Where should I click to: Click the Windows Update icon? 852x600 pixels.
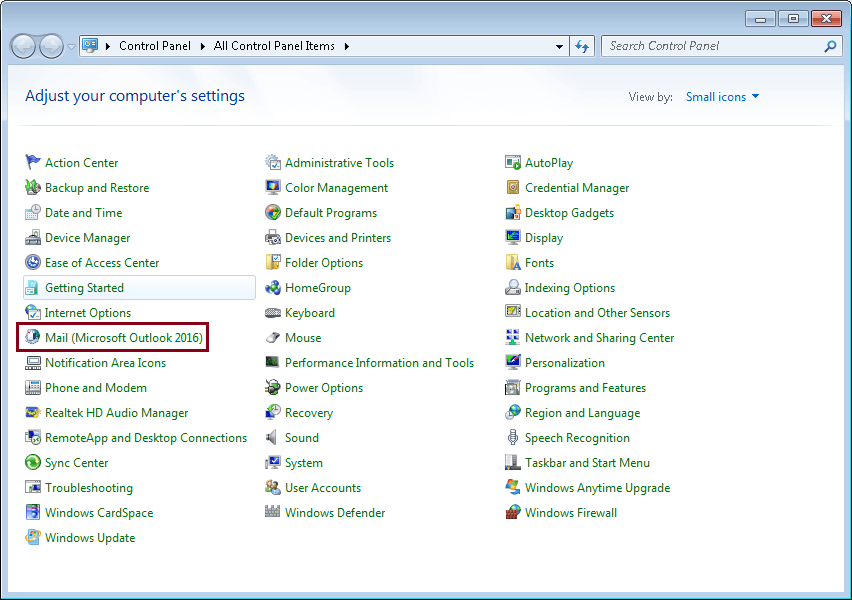pyautogui.click(x=33, y=537)
